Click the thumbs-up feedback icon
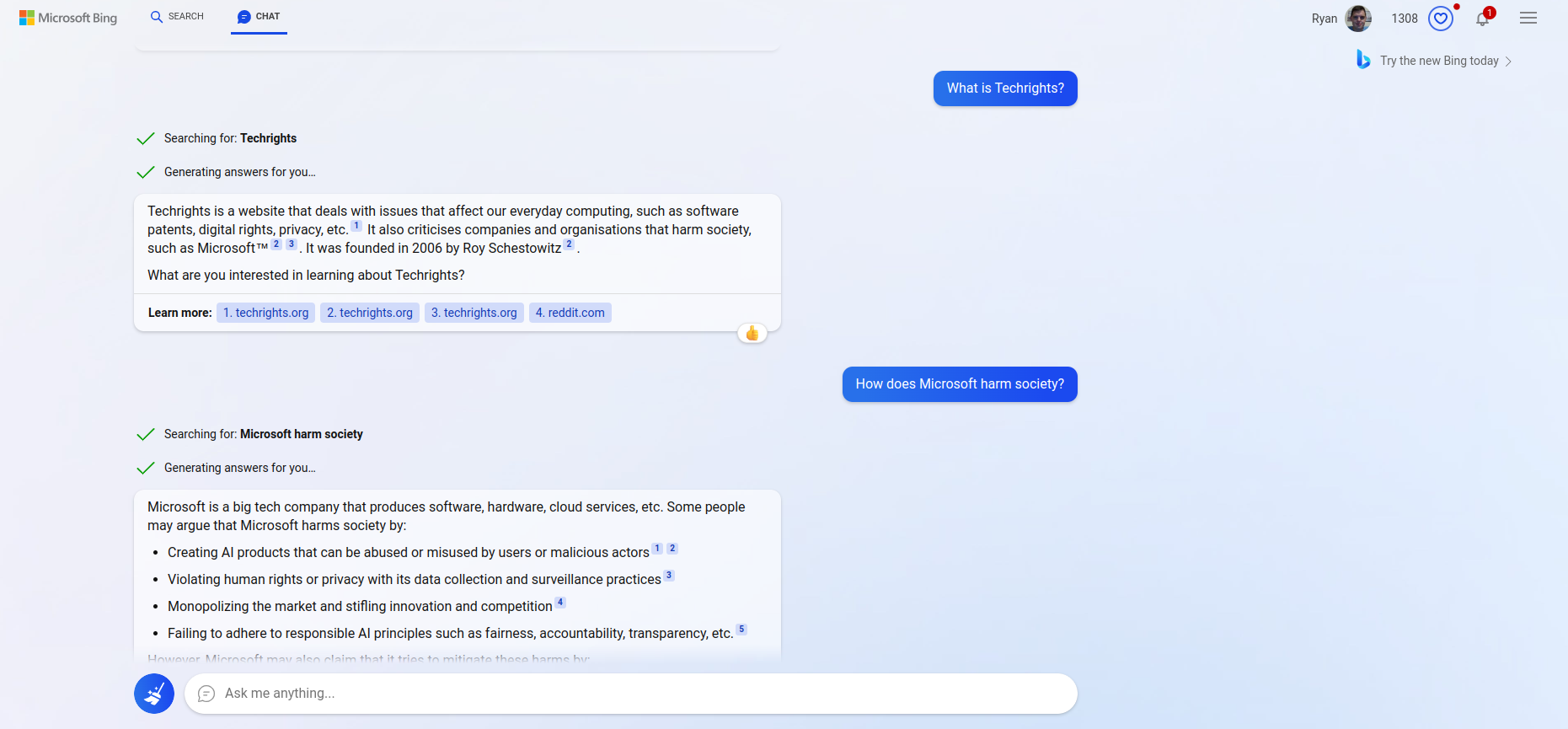This screenshot has width=1568, height=729. [752, 334]
